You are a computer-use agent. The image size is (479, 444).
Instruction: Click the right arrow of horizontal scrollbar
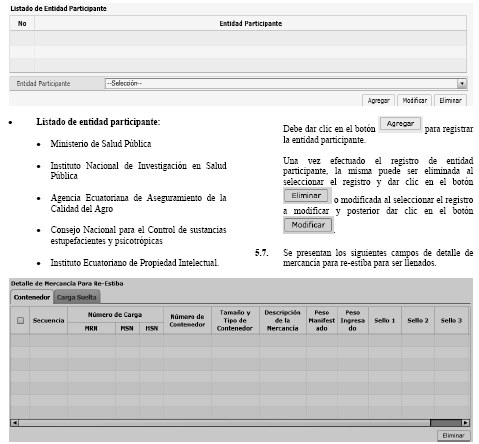point(466,423)
